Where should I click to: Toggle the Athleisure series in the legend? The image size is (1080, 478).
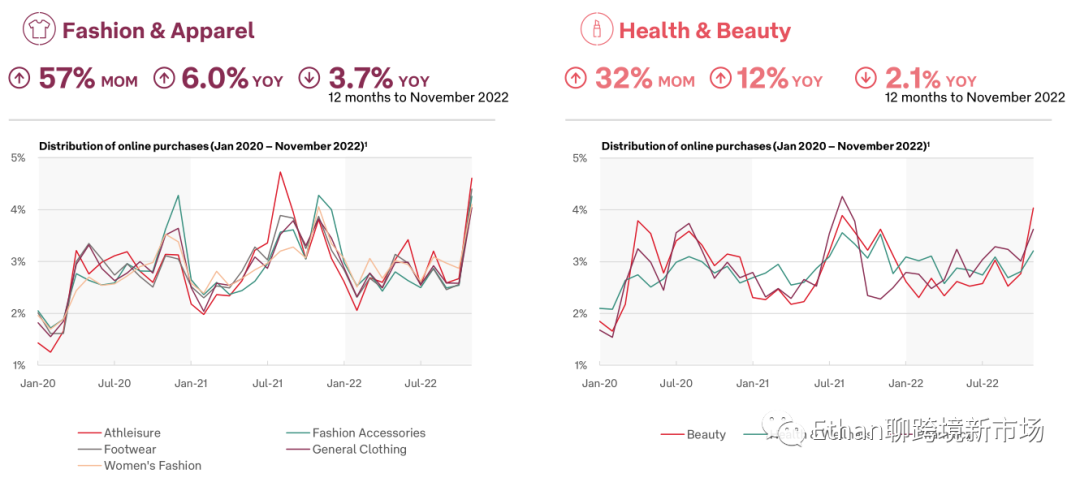click(132, 433)
